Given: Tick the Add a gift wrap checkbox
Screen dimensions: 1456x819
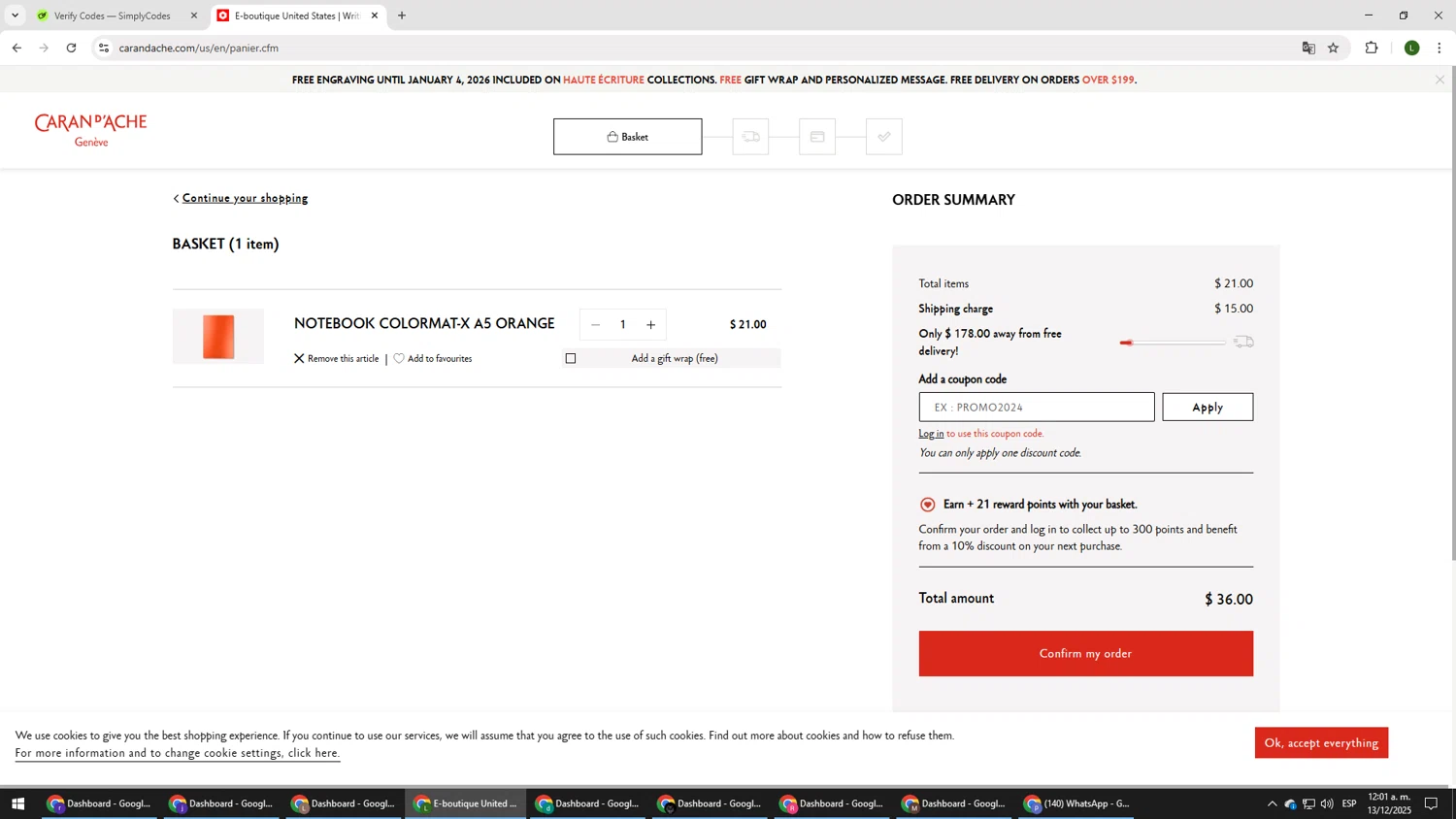Looking at the screenshot, I should [x=571, y=359].
